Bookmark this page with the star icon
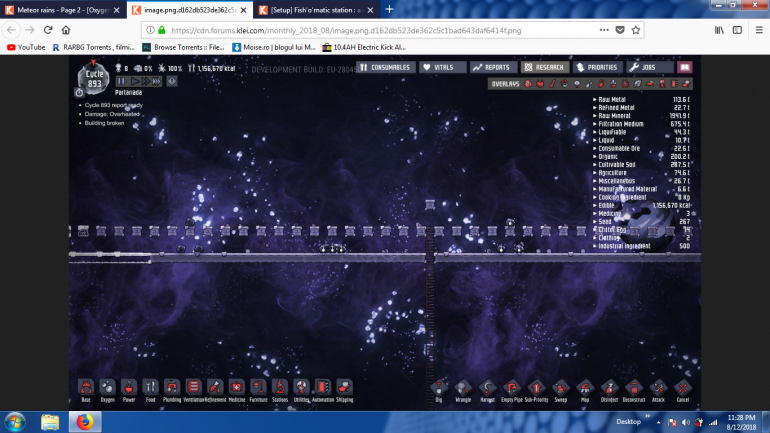The image size is (770, 433). [636, 30]
